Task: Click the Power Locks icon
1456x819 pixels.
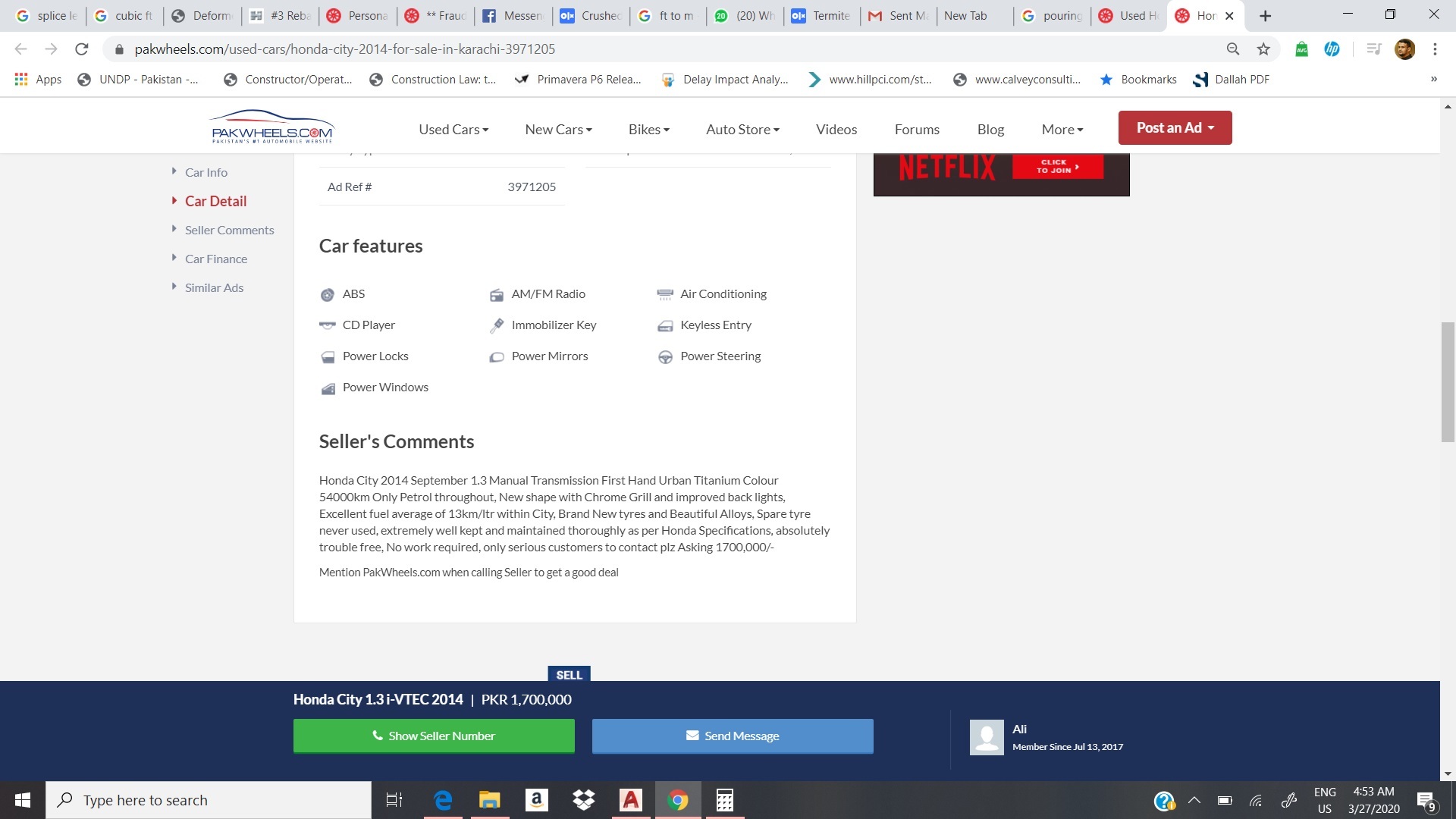Action: [x=328, y=357]
